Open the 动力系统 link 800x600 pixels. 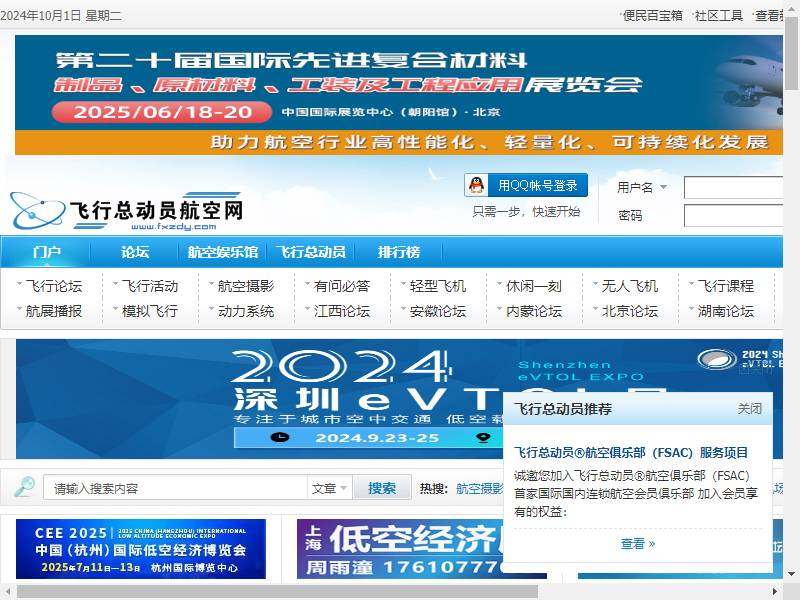pyautogui.click(x=246, y=311)
